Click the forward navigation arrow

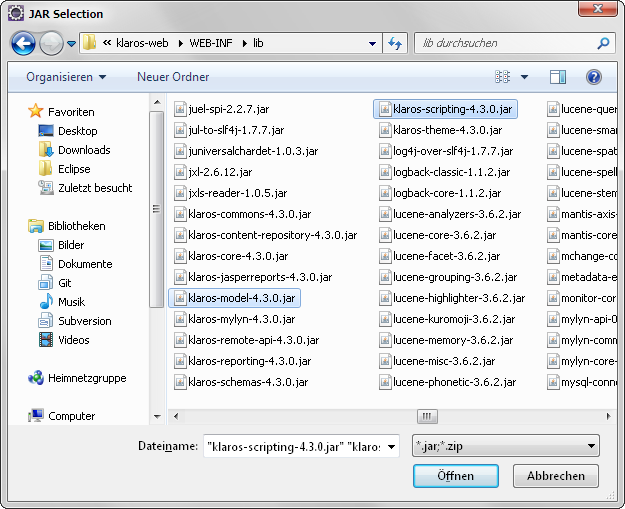tap(51, 43)
